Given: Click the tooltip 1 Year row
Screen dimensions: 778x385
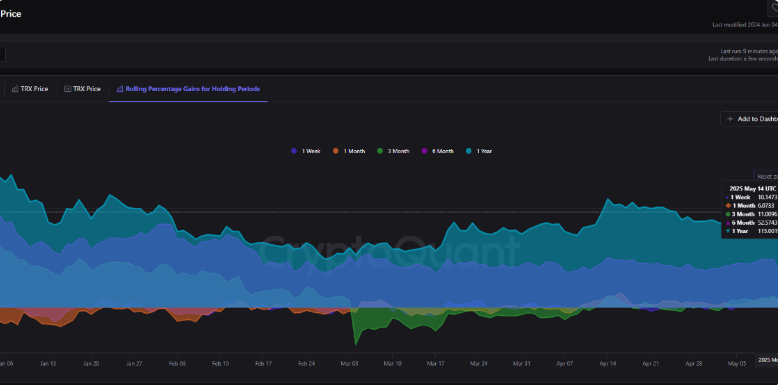Looking at the screenshot, I should click(752, 231).
